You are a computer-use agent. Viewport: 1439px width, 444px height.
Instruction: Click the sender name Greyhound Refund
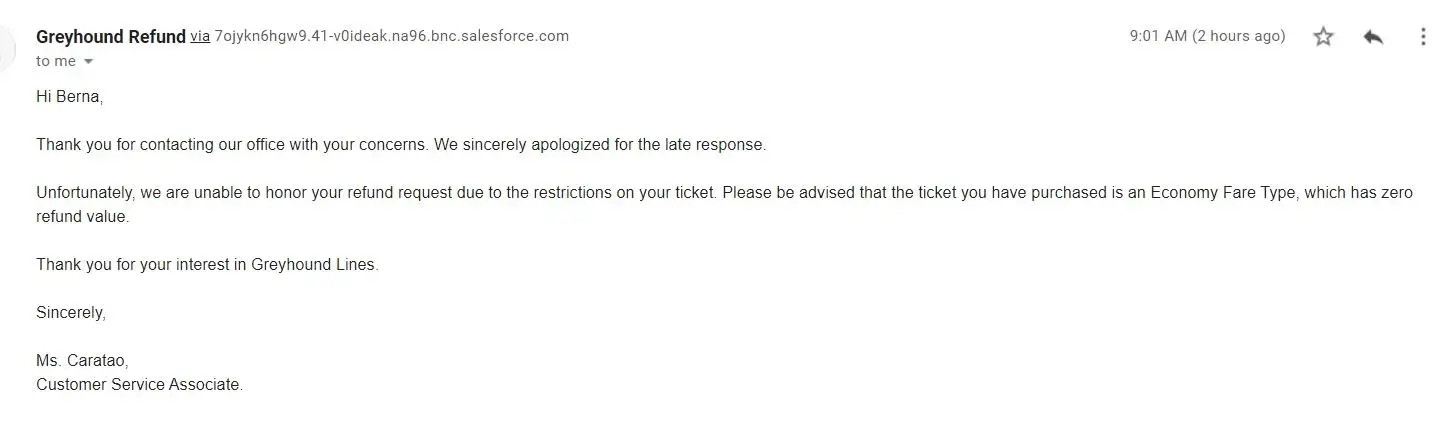tap(111, 36)
